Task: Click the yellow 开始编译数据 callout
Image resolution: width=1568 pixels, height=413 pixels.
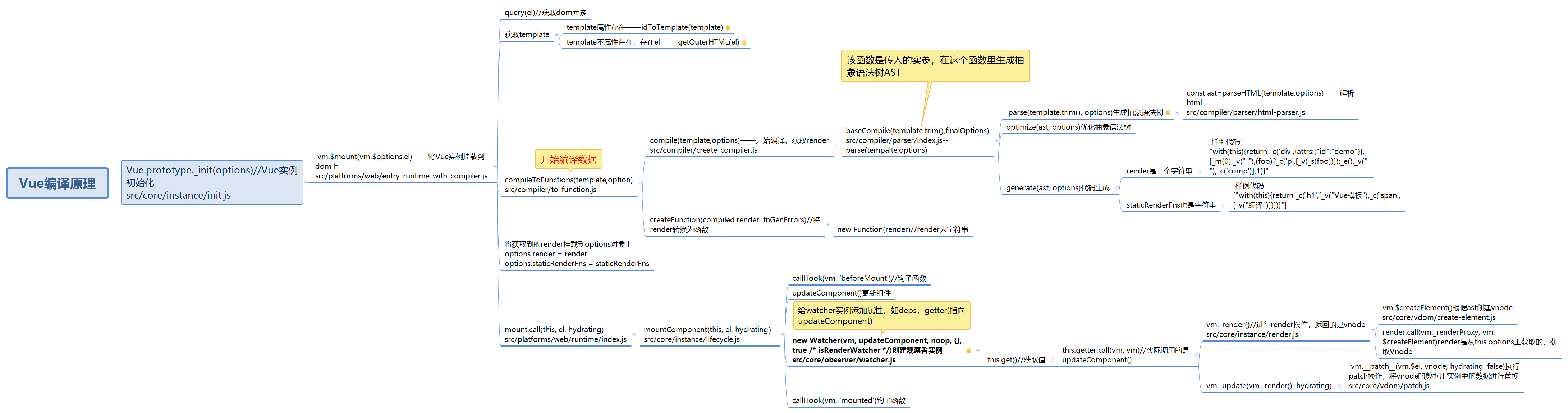Action: [568, 159]
